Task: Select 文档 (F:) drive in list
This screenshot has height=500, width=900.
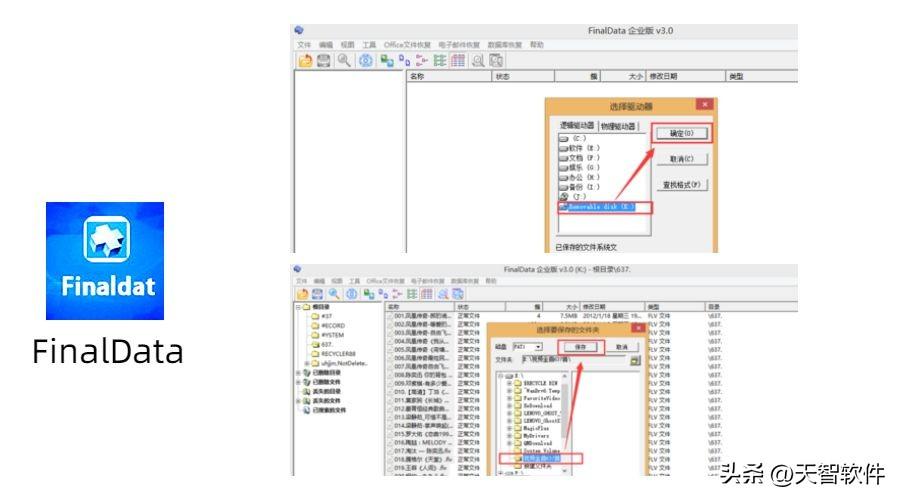Action: click(579, 158)
